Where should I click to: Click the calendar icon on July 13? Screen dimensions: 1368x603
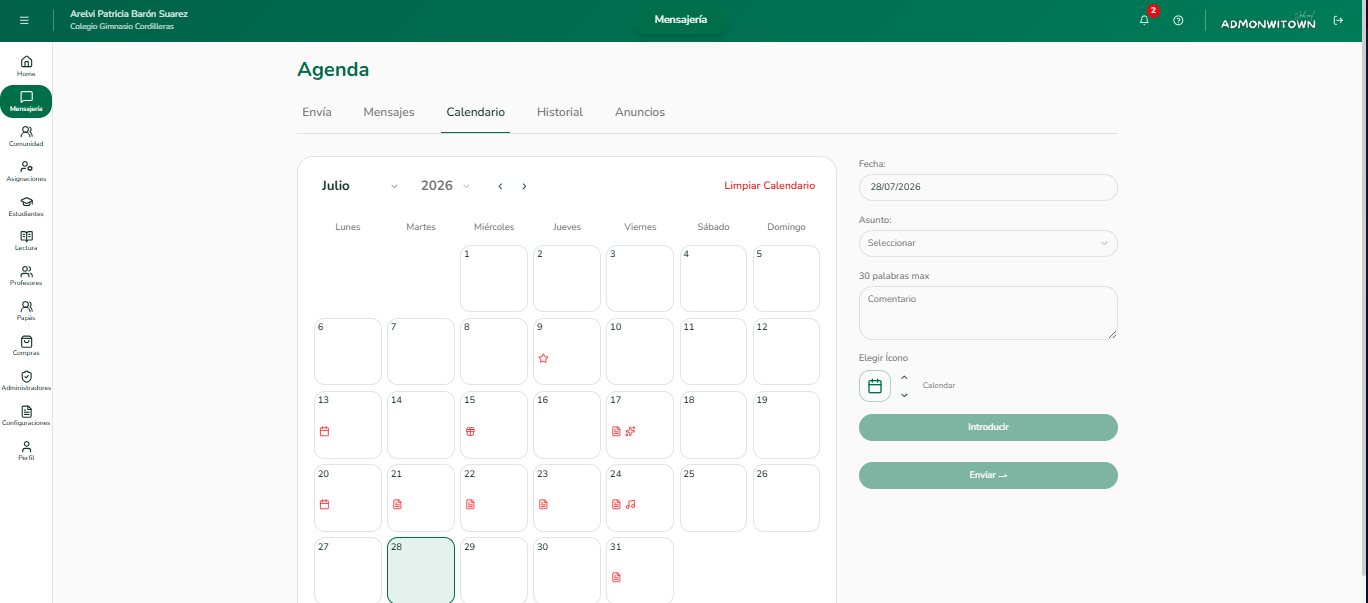pos(324,431)
